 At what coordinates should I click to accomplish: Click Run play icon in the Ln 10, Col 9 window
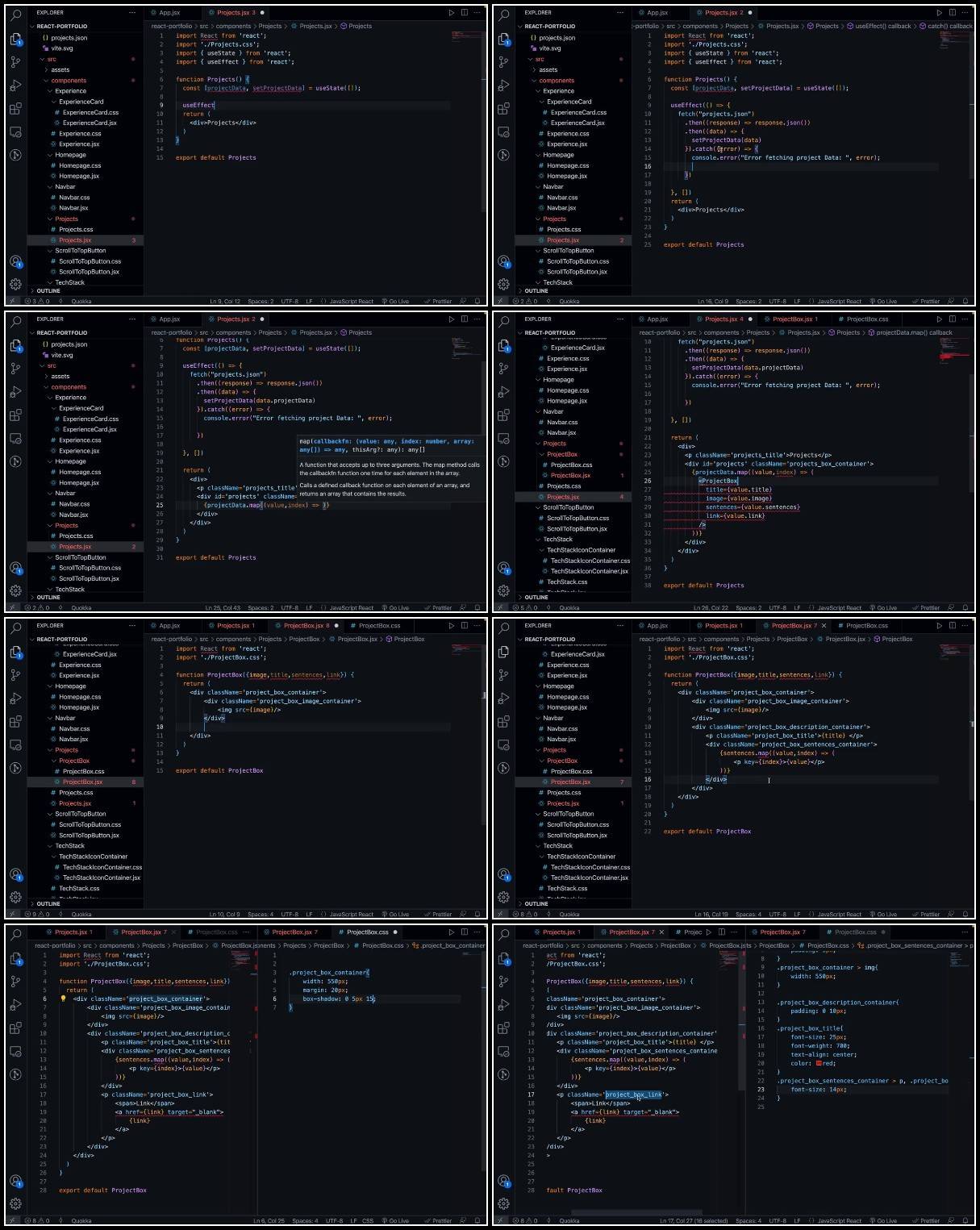click(x=451, y=626)
